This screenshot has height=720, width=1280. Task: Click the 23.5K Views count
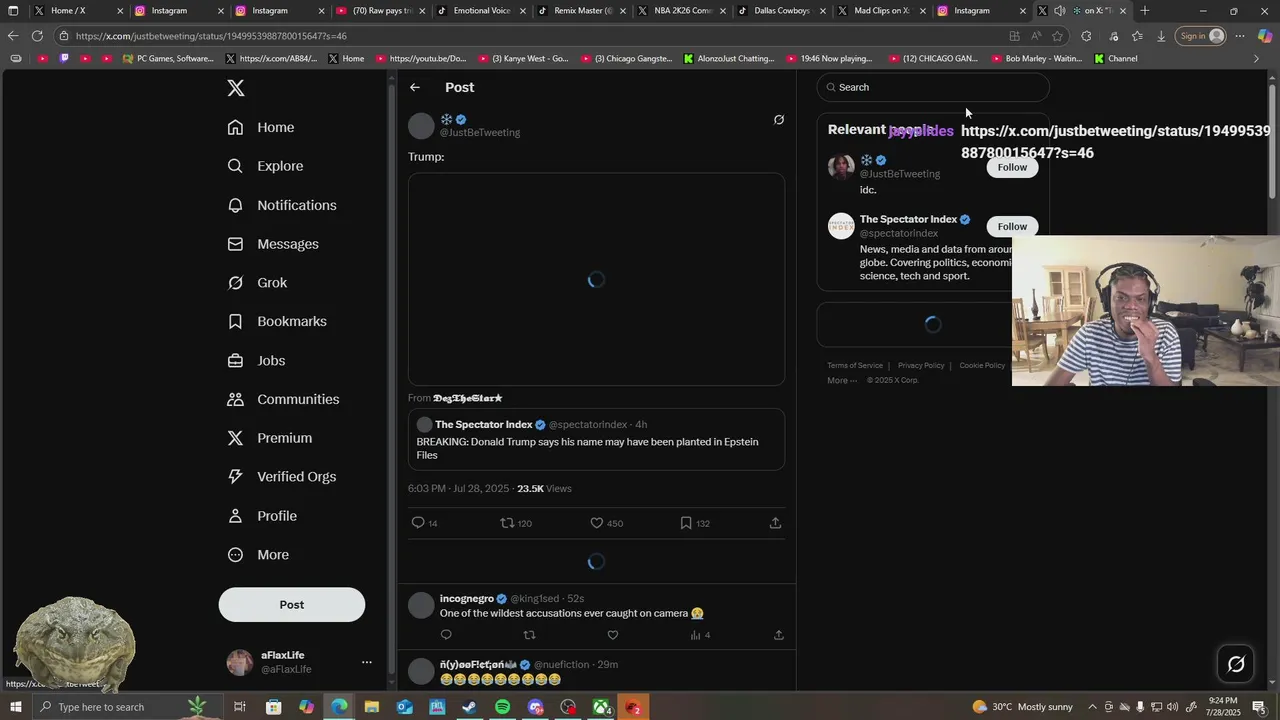545,489
